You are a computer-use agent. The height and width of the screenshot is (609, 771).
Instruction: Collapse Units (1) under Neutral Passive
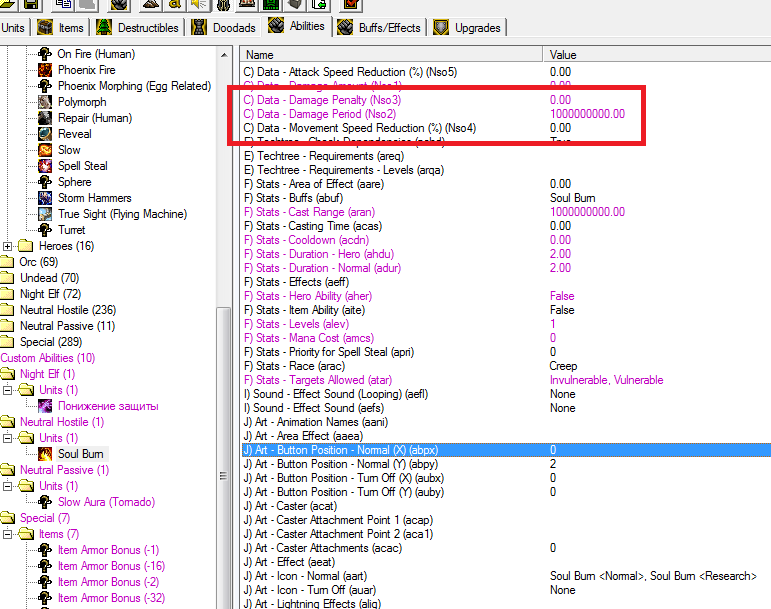[x=7, y=486]
